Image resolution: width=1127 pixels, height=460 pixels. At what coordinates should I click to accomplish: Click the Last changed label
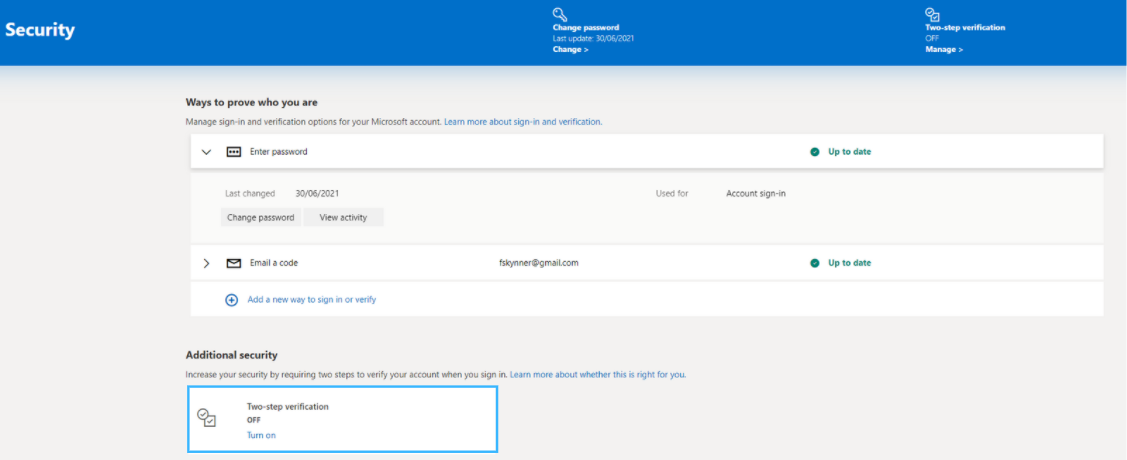(x=250, y=194)
